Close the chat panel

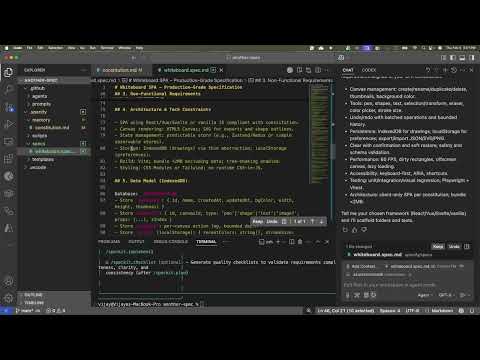pyautogui.click(x=471, y=70)
